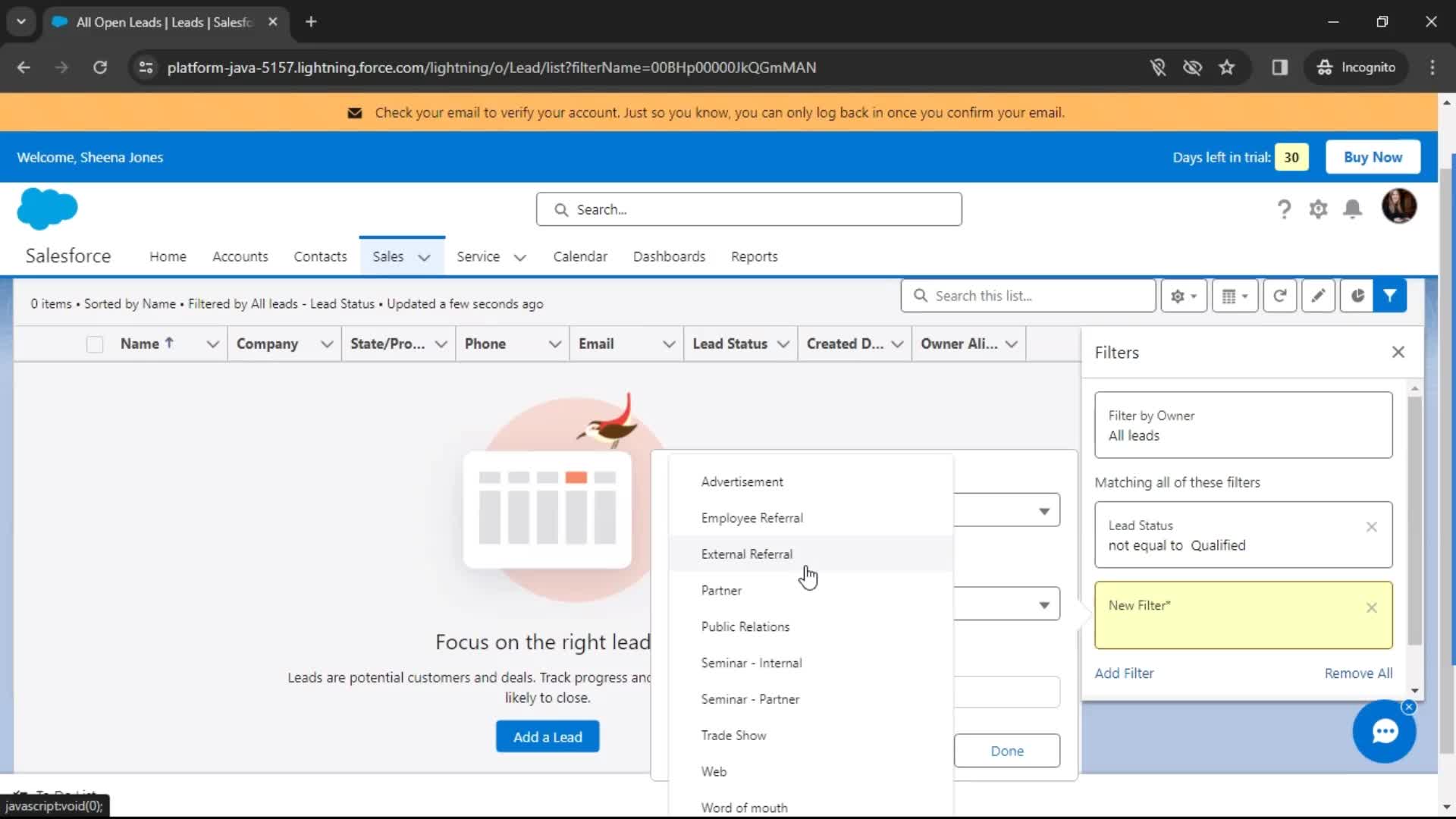Select Public Relations option

[811, 626]
